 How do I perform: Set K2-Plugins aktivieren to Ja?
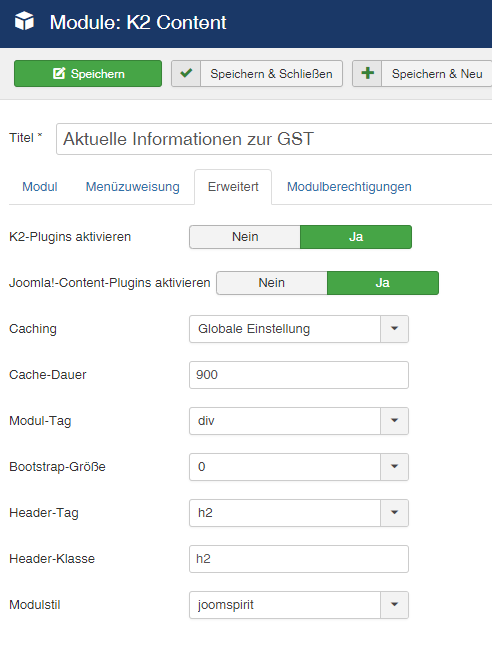click(356, 237)
